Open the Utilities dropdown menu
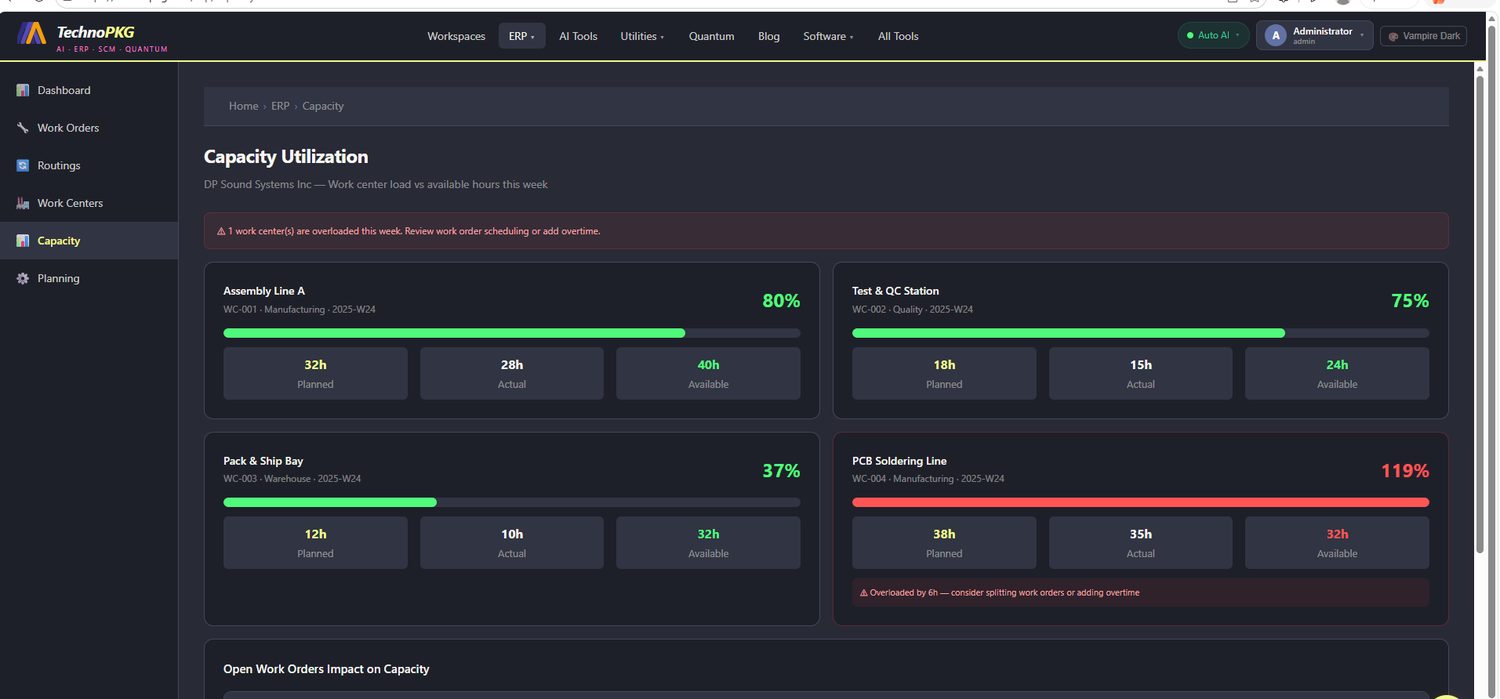Screen dimensions: 1500x699 [x=642, y=36]
